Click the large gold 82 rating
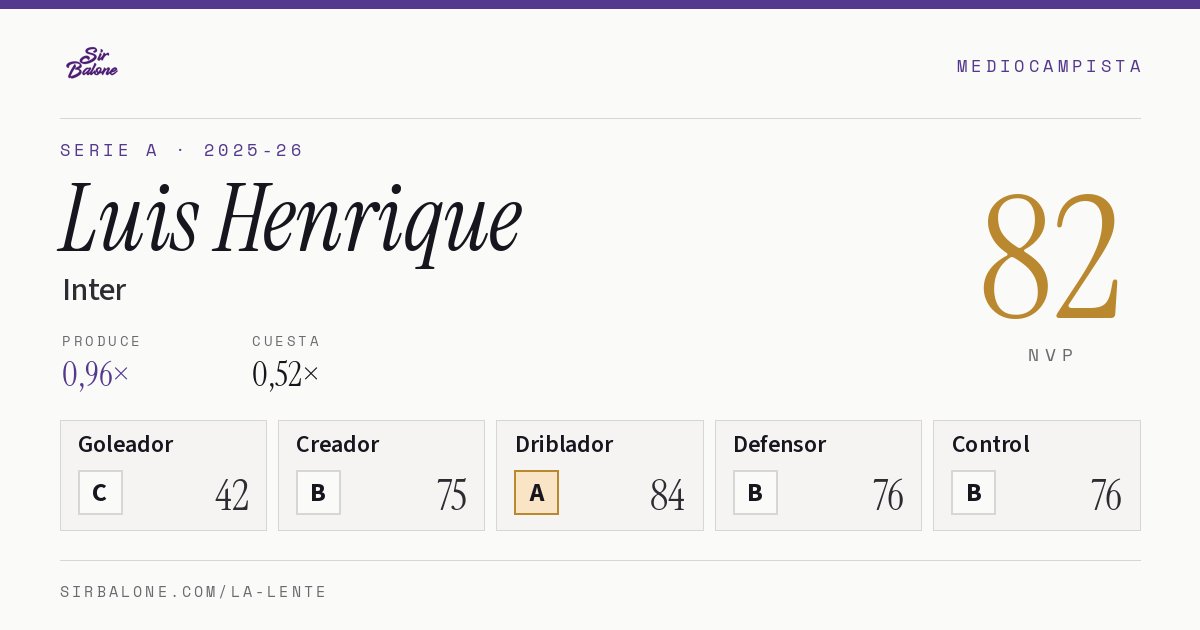The width and height of the screenshot is (1200, 630). point(1051,257)
